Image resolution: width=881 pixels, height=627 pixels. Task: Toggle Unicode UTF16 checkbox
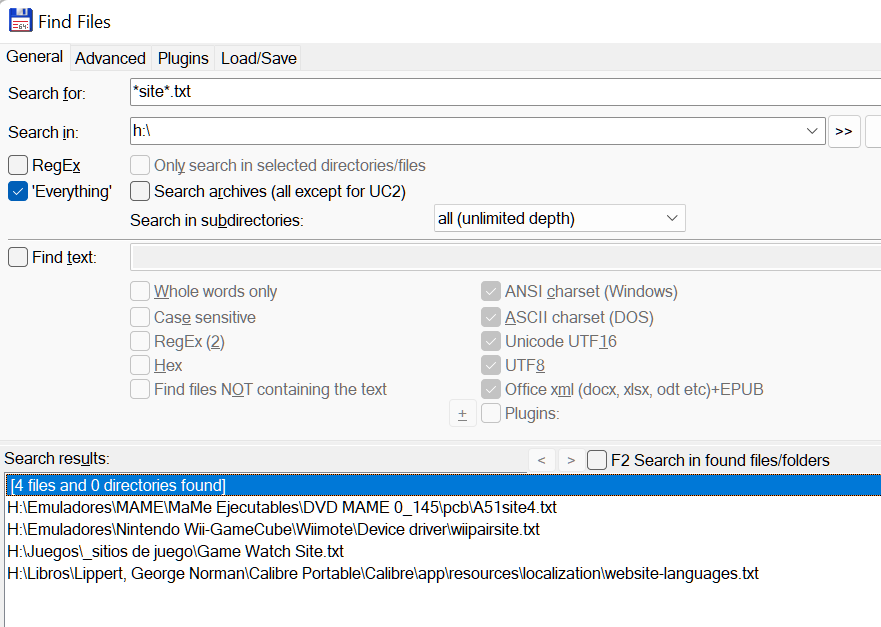pos(491,341)
